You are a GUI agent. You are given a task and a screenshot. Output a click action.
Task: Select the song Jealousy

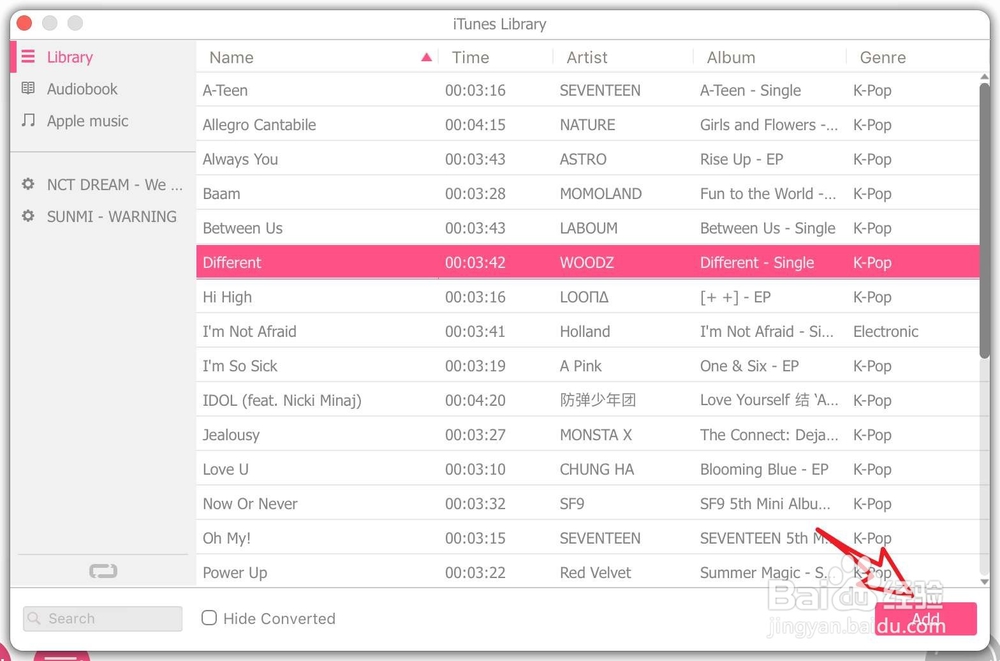[587, 434]
